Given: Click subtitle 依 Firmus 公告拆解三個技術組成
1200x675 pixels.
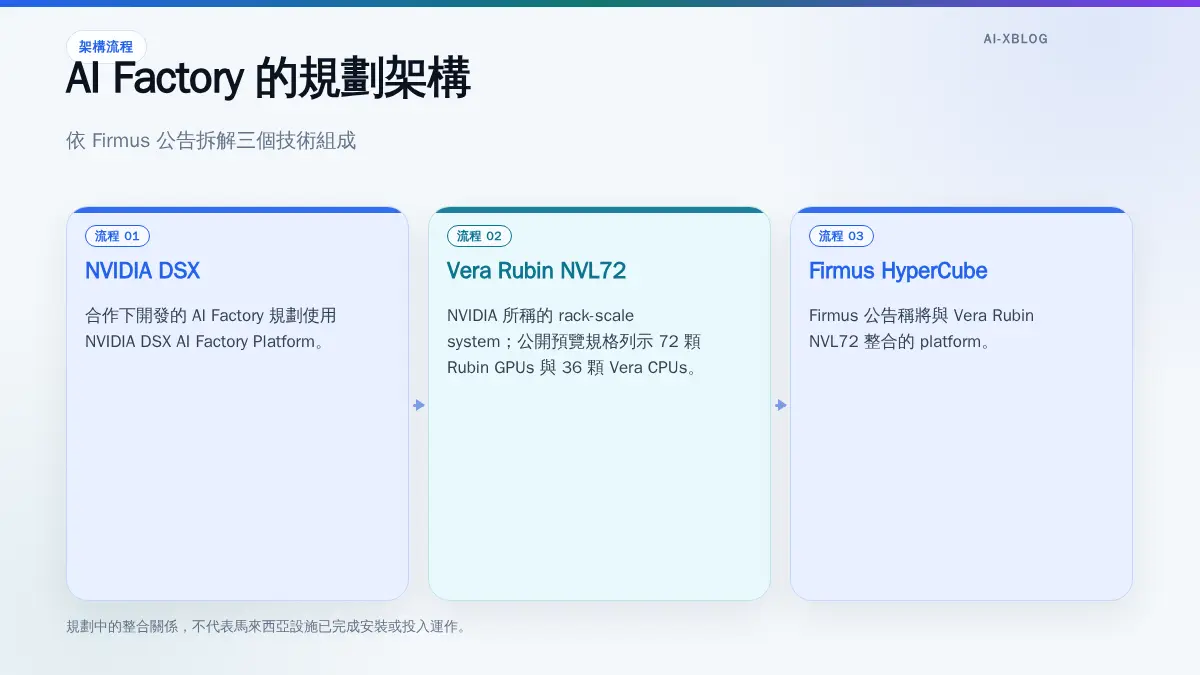Looking at the screenshot, I should pyautogui.click(x=211, y=141).
